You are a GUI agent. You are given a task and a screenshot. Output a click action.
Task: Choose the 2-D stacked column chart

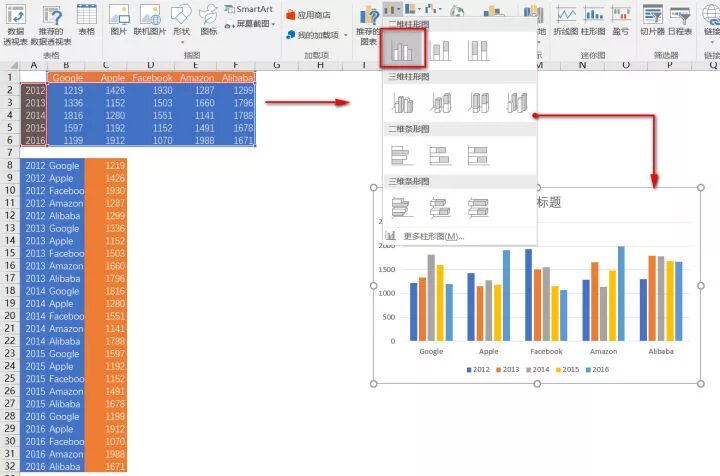click(440, 50)
